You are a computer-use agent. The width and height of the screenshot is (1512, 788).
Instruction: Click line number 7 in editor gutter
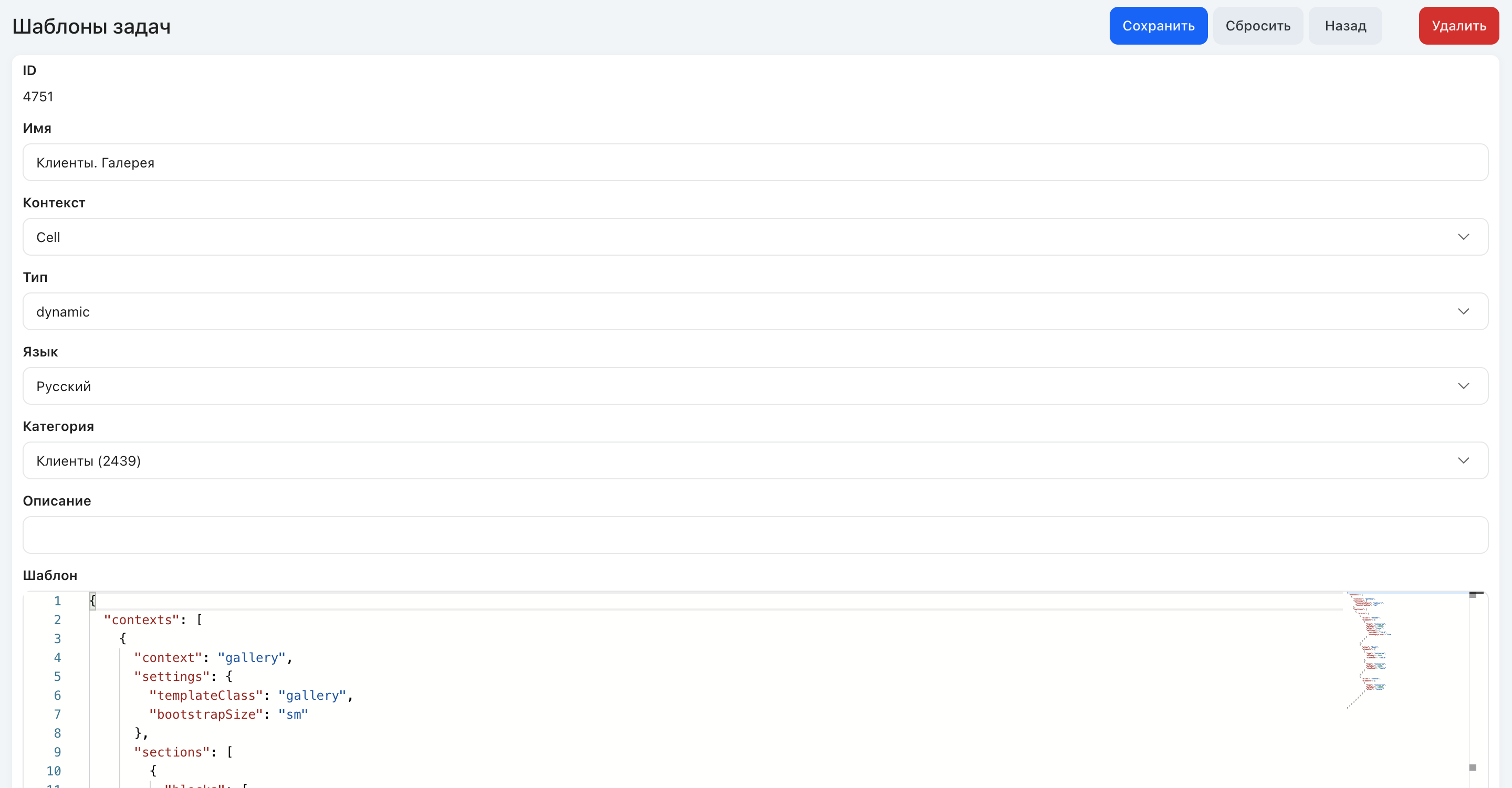(58, 714)
